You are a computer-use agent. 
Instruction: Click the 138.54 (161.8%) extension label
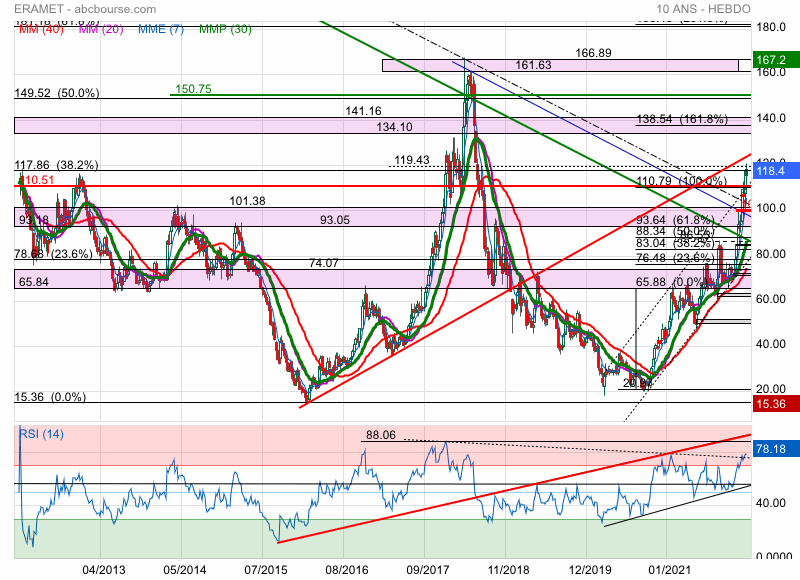pyautogui.click(x=682, y=119)
